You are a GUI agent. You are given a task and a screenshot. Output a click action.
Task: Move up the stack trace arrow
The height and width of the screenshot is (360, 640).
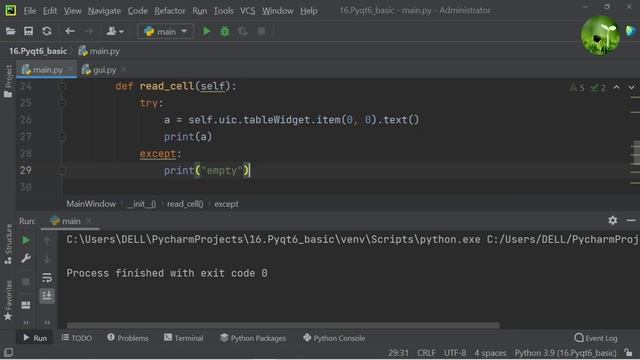pyautogui.click(x=47, y=241)
